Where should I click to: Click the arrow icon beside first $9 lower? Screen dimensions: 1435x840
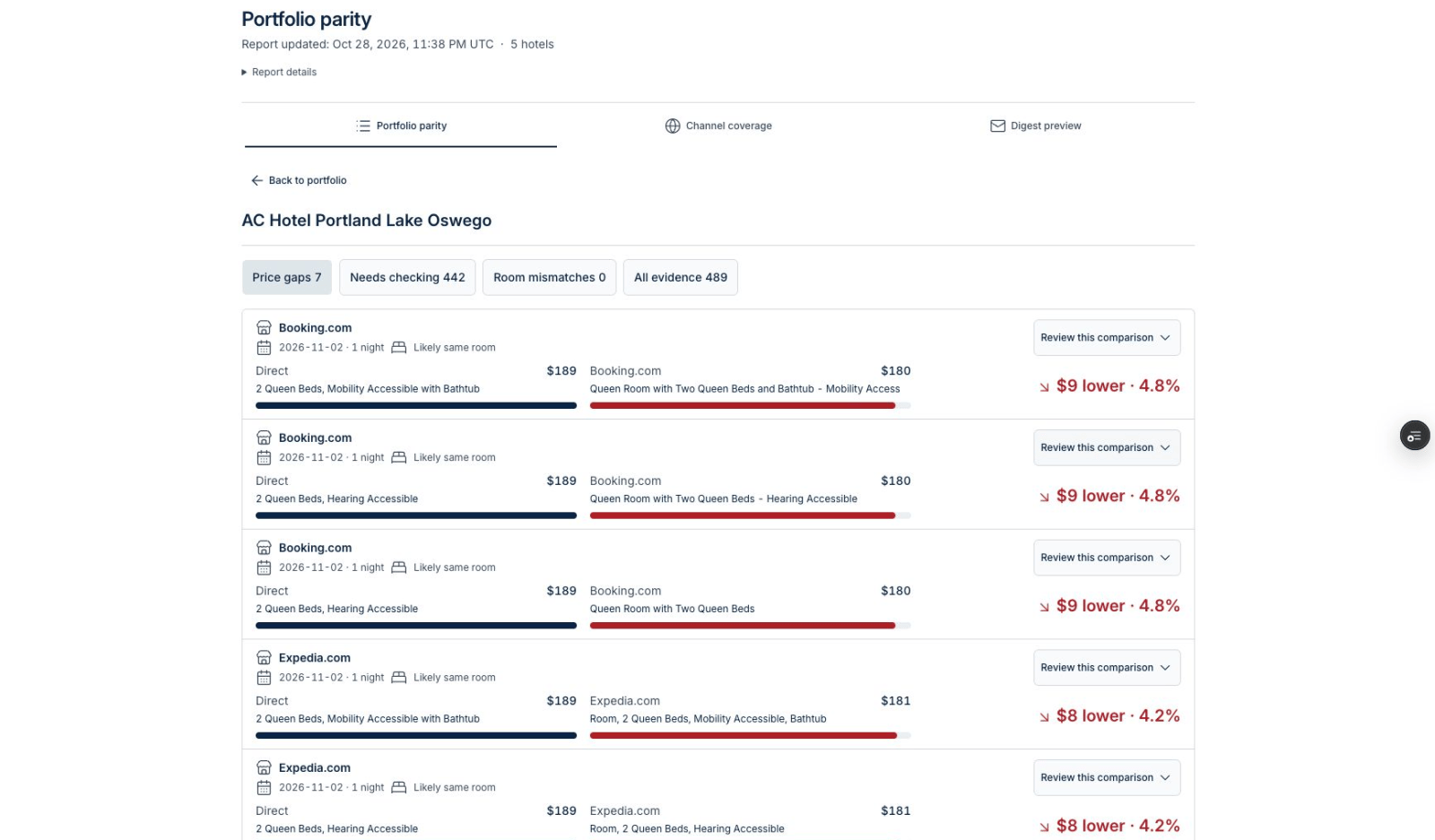[x=1044, y=387]
